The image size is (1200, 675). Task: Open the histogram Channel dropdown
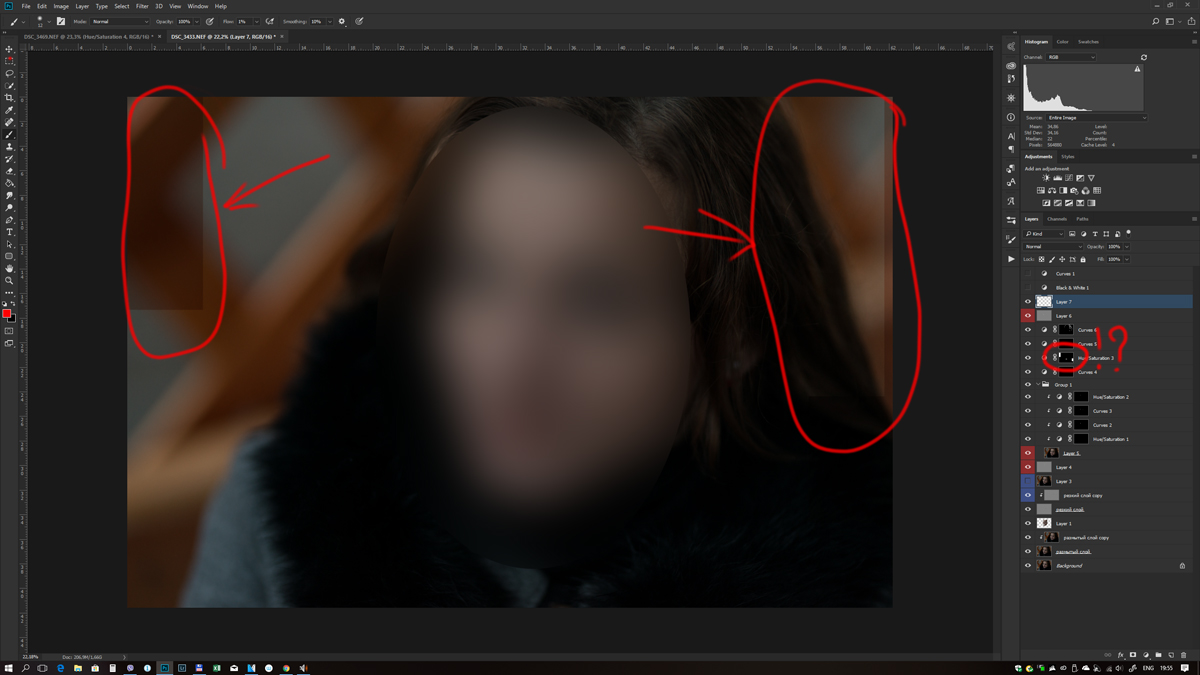1071,57
